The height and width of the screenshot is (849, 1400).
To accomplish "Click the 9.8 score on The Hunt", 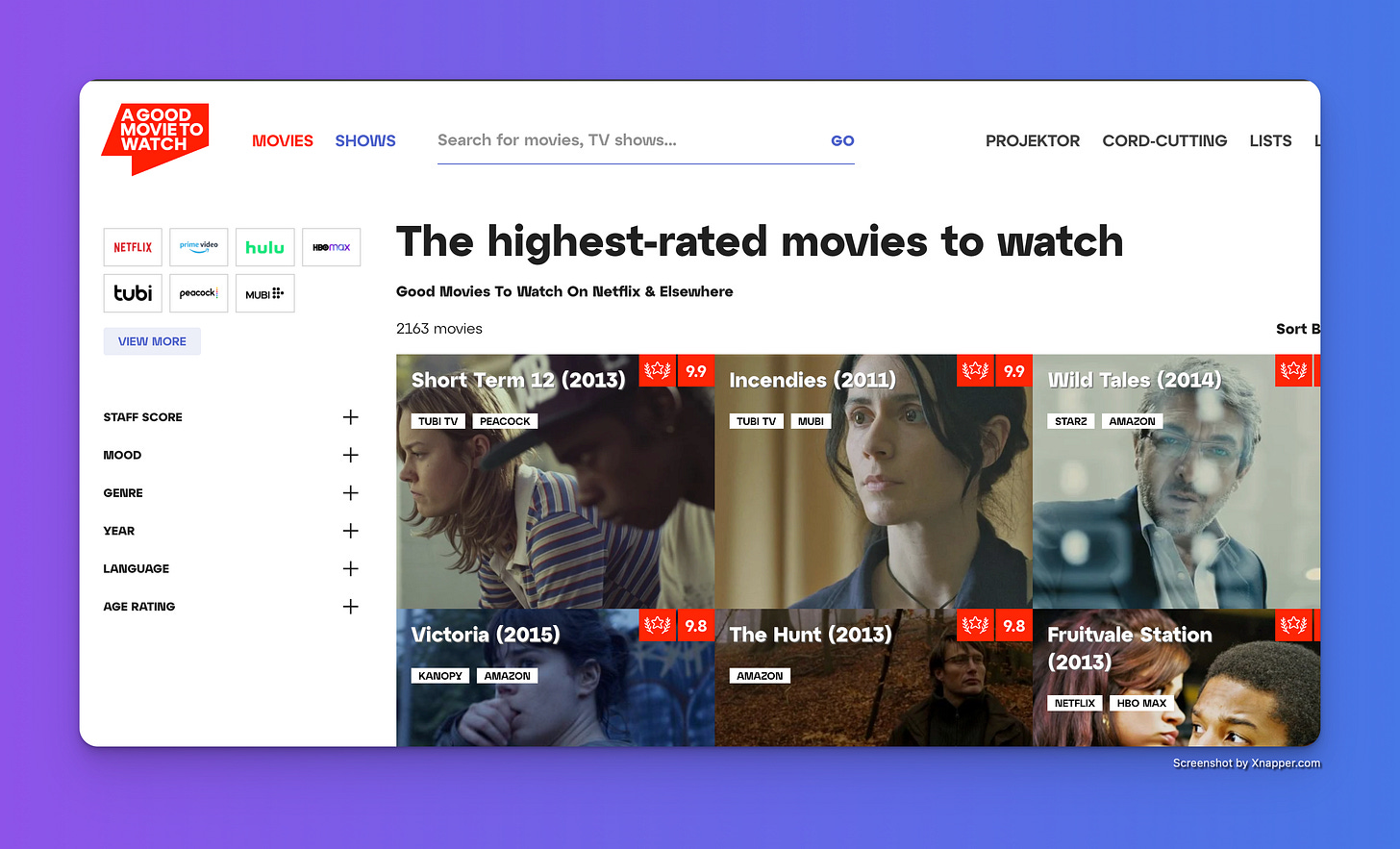I will [1013, 625].
